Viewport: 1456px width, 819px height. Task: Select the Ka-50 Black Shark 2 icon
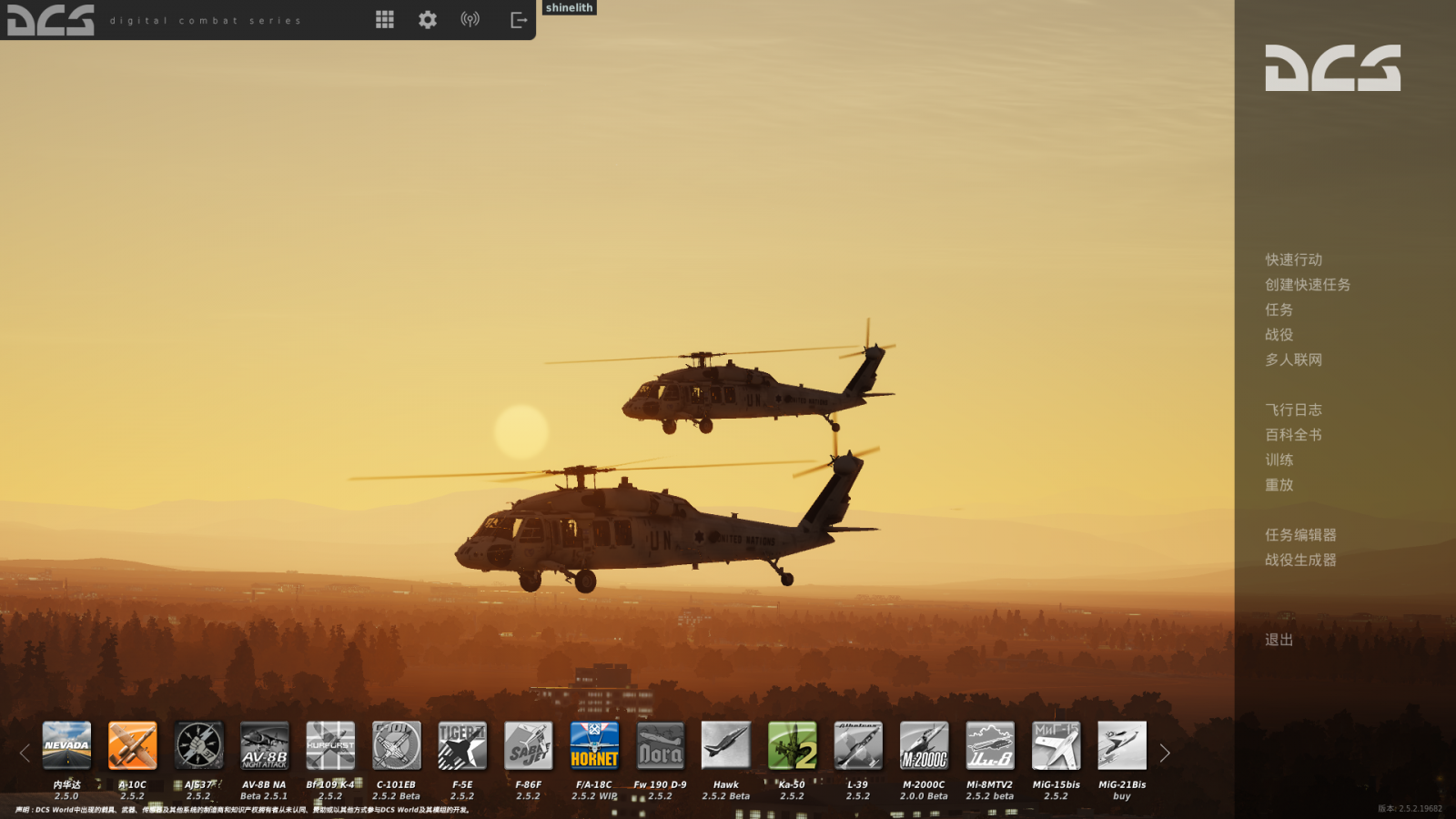[793, 745]
